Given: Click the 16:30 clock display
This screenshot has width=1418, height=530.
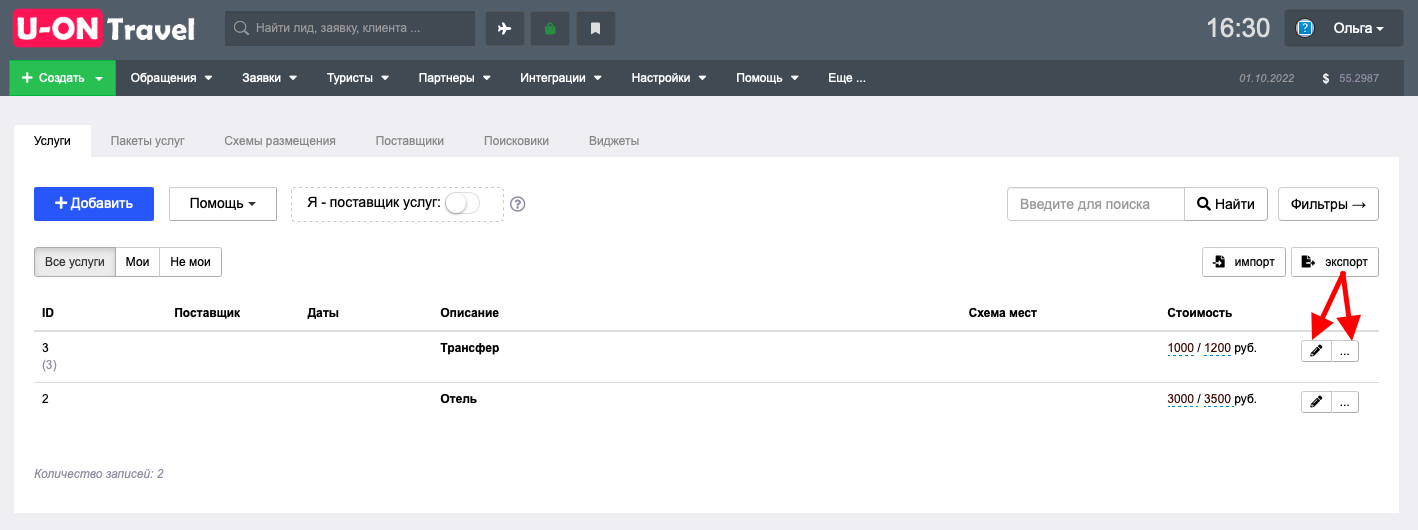Looking at the screenshot, I should 1238,28.
